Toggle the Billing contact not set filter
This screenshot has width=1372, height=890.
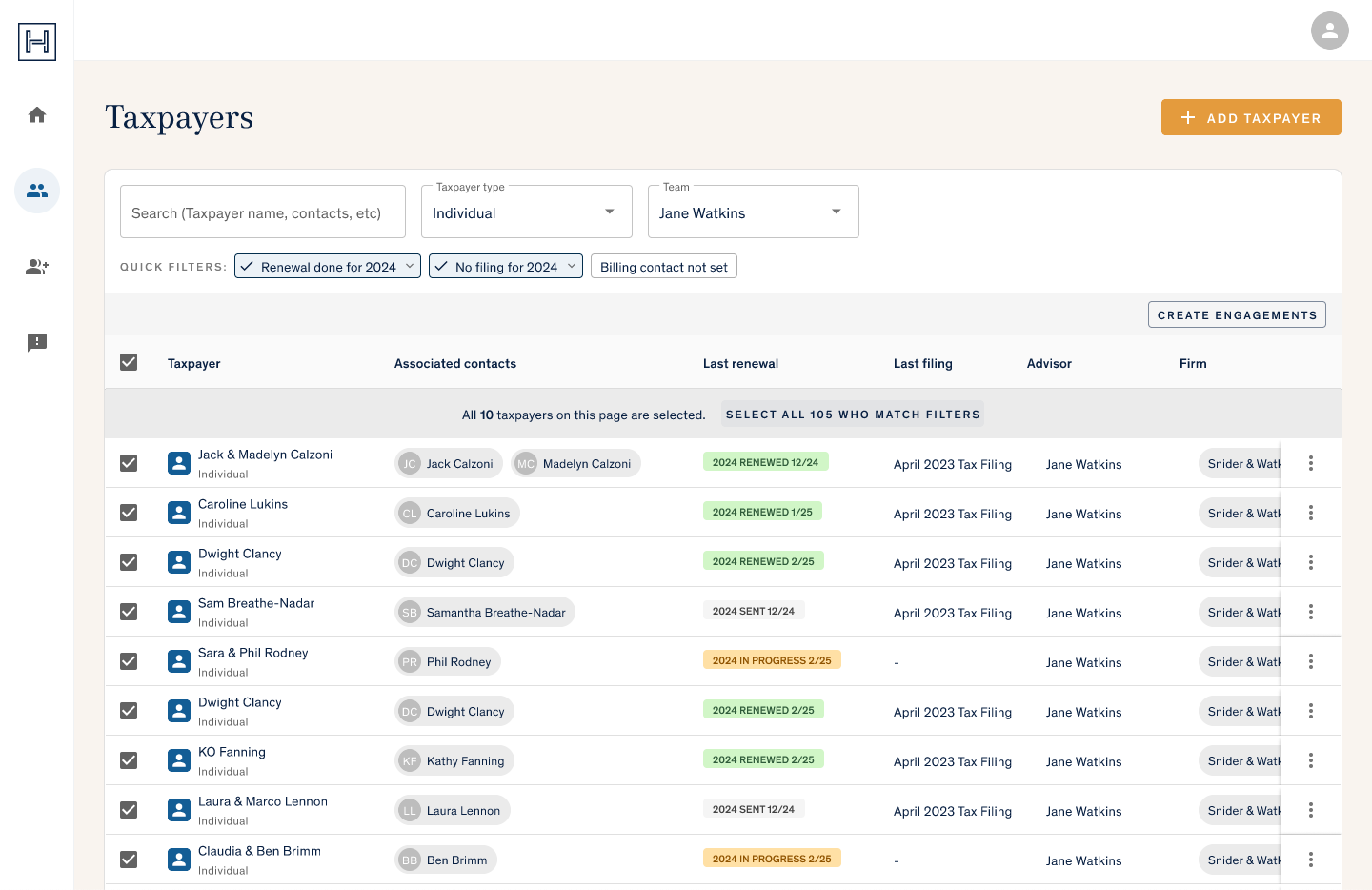664,267
